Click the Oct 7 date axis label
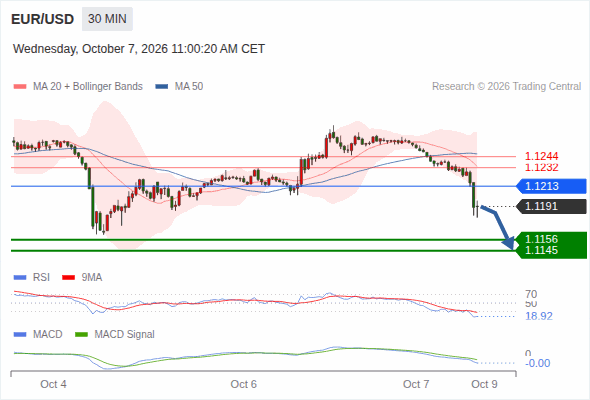 [x=416, y=384]
